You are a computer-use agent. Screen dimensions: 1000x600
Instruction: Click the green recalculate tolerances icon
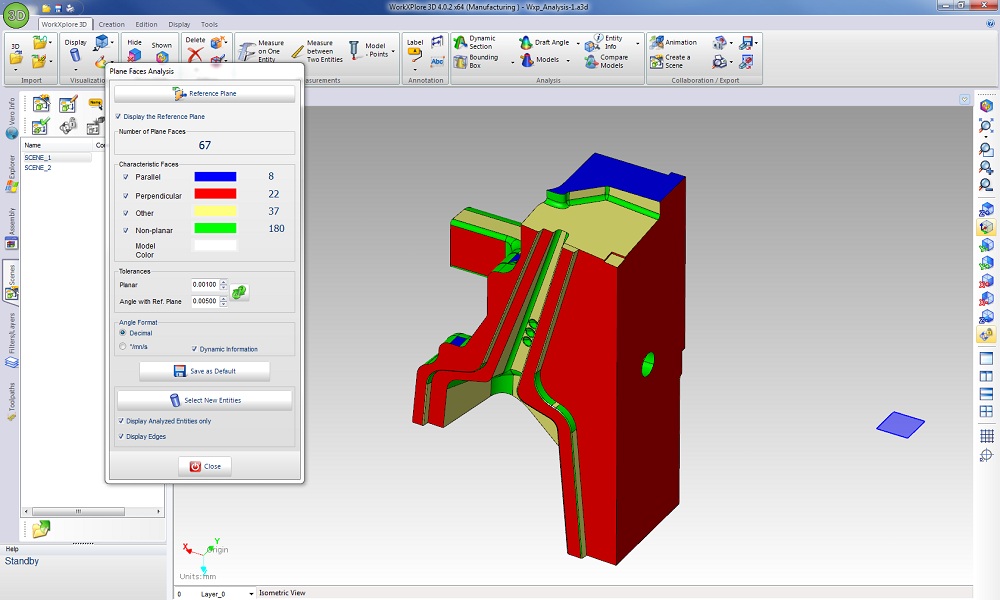tap(240, 292)
